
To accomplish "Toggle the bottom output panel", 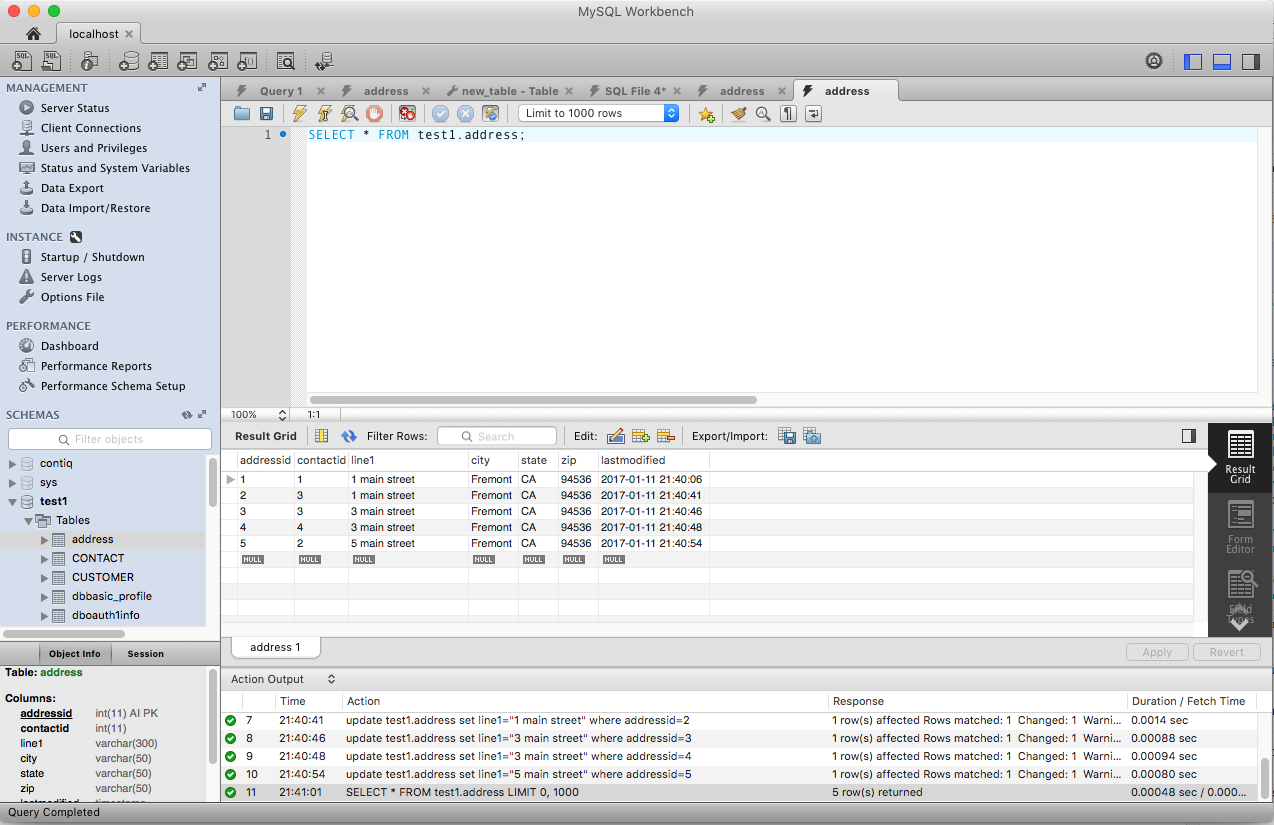I will click(1222, 61).
